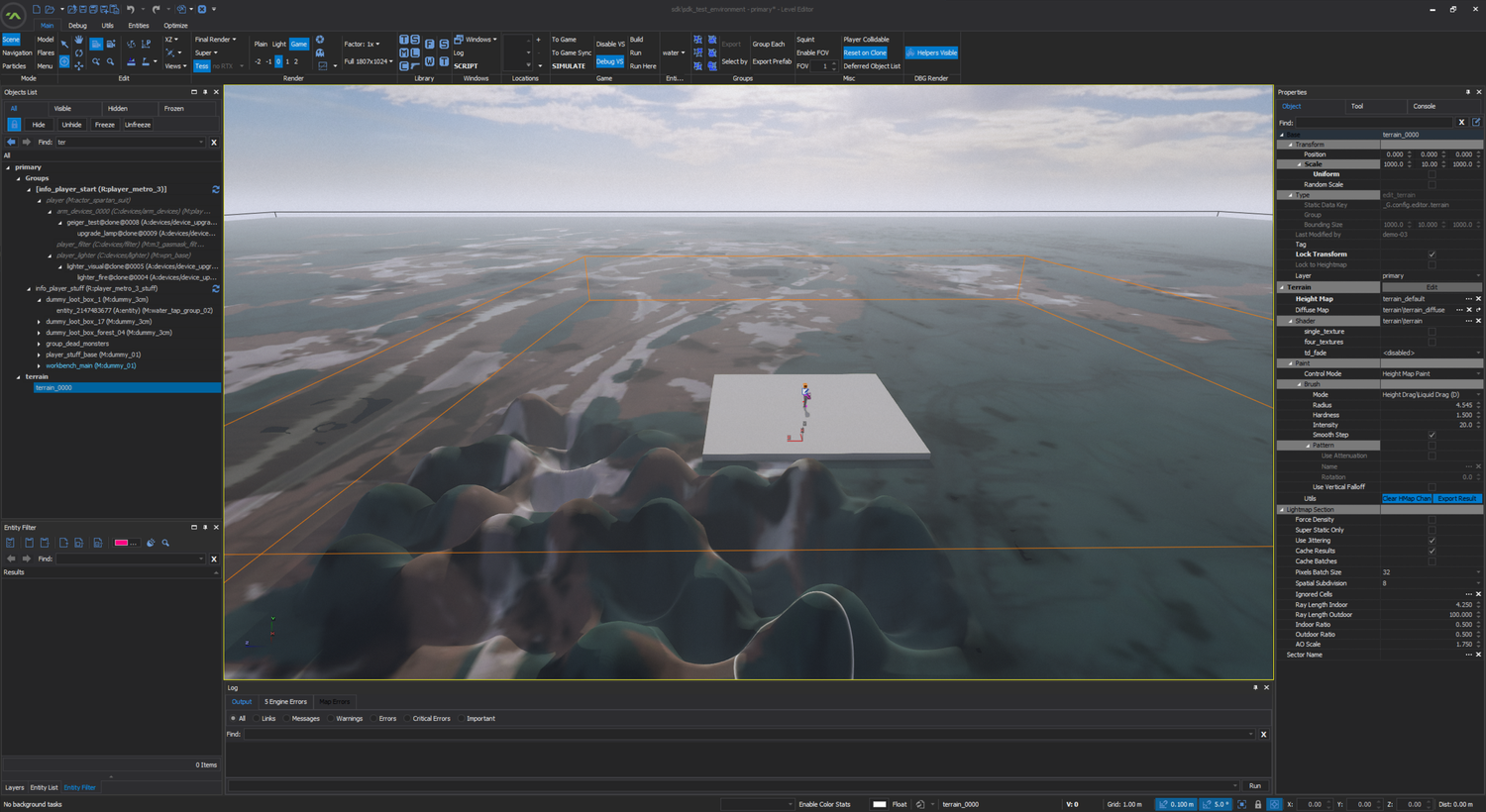
Task: Select the SCRIPT icon in the Library section
Action: pyautogui.click(x=464, y=65)
